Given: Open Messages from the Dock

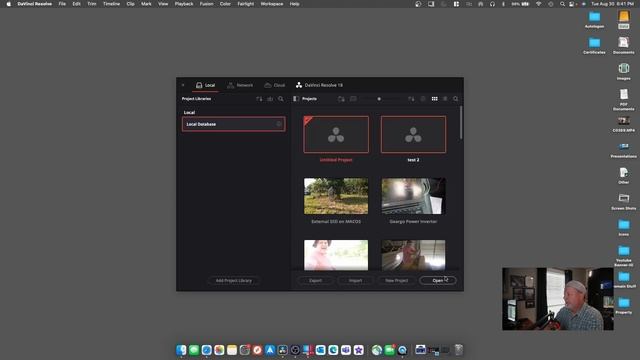Looking at the screenshot, I should pyautogui.click(x=194, y=350).
